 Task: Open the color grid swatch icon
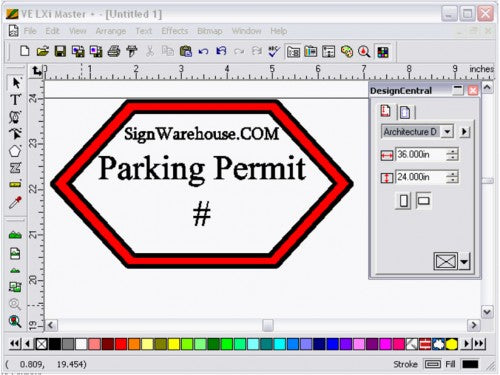(383, 52)
